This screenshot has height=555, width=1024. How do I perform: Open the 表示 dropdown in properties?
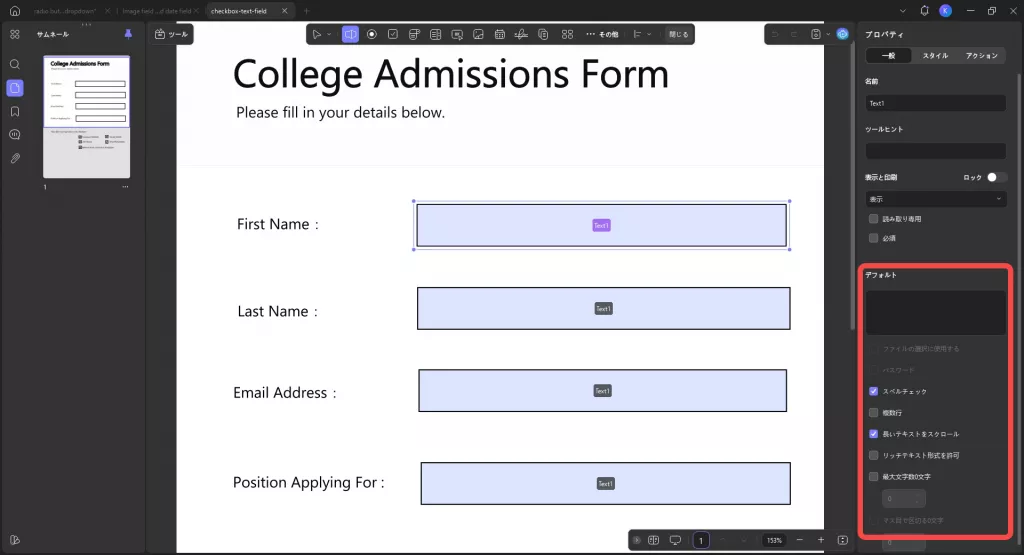[x=935, y=199]
